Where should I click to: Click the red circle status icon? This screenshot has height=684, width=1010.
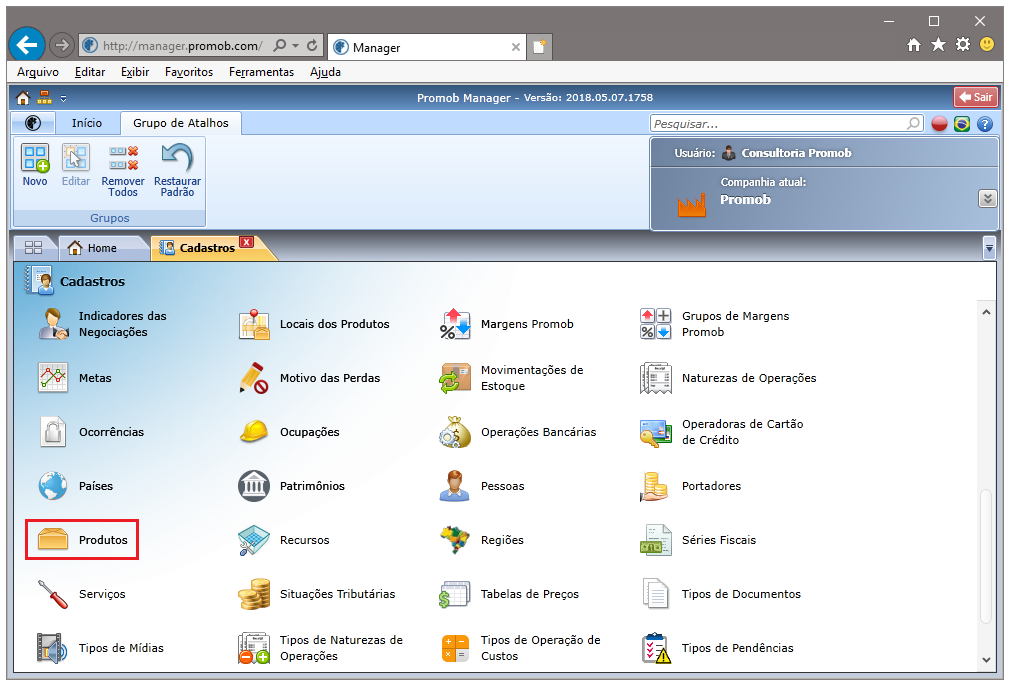(939, 124)
